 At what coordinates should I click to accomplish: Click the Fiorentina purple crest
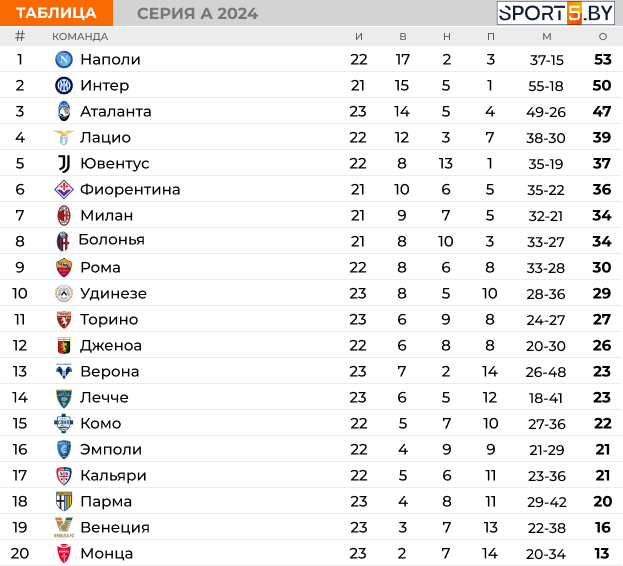point(64,189)
